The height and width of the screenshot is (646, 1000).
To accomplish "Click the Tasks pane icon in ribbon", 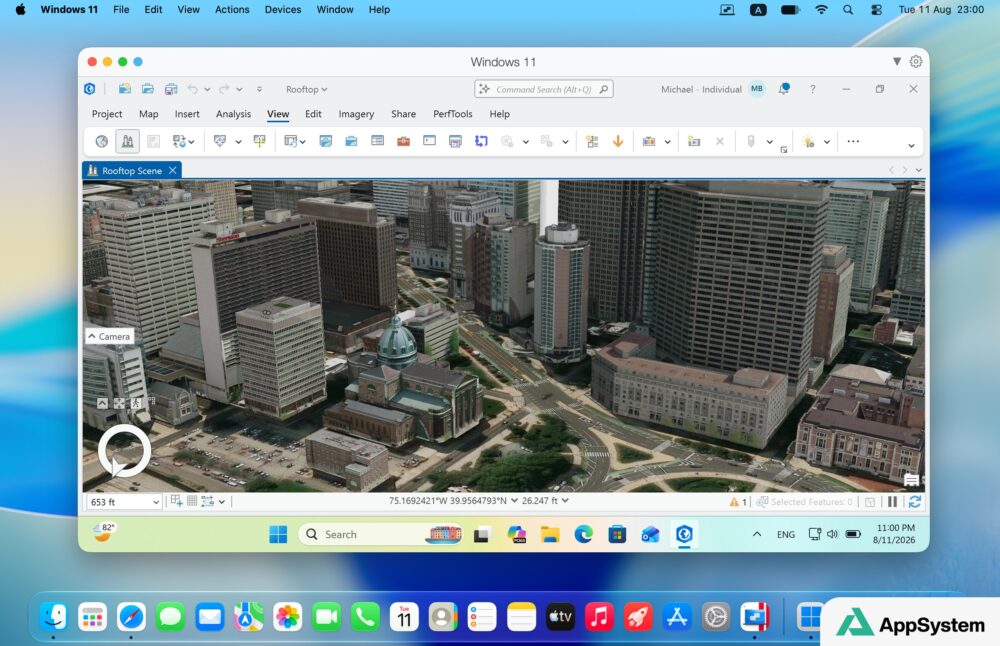I will tap(455, 142).
